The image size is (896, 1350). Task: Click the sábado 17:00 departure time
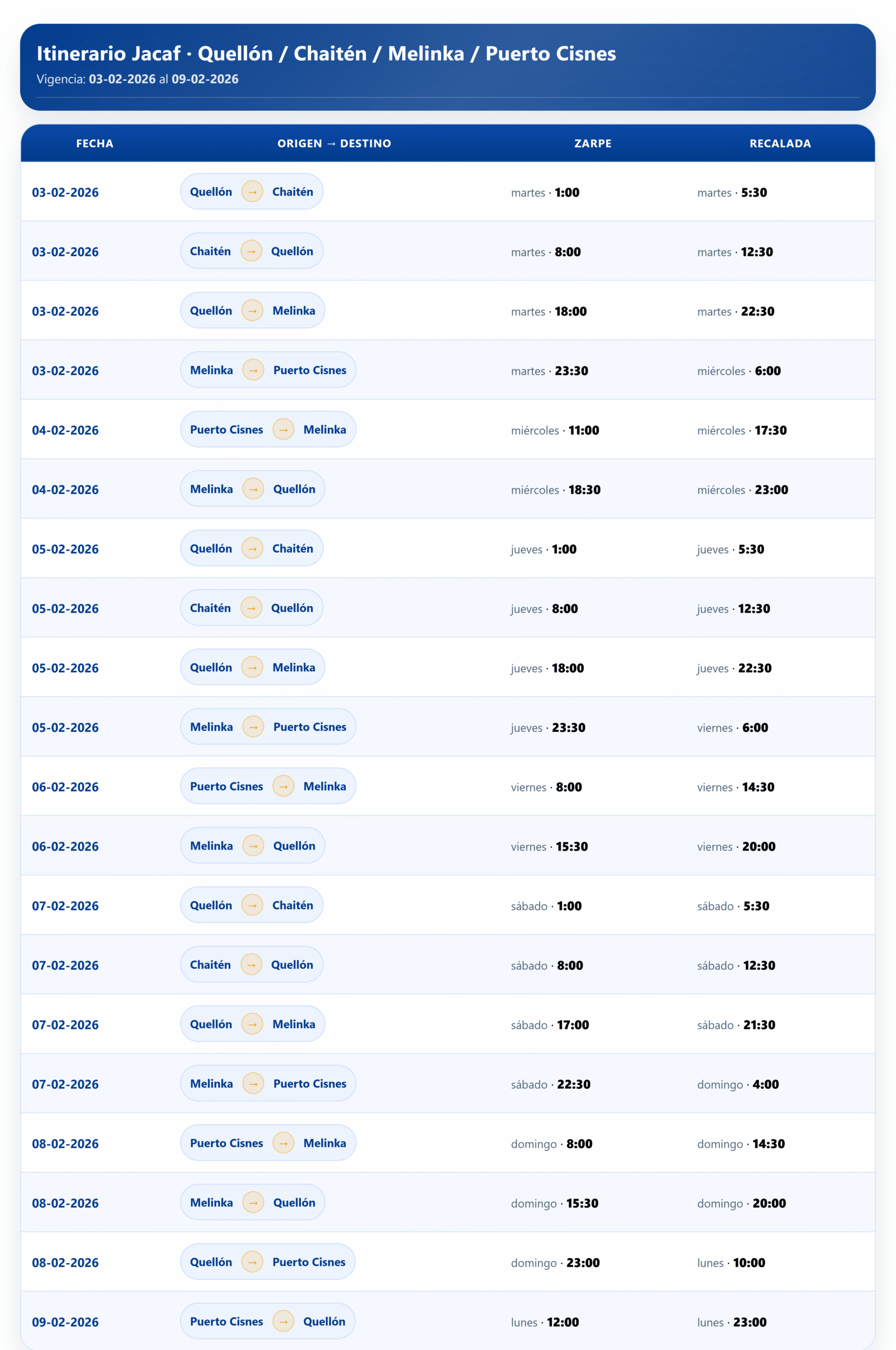[x=550, y=1025]
